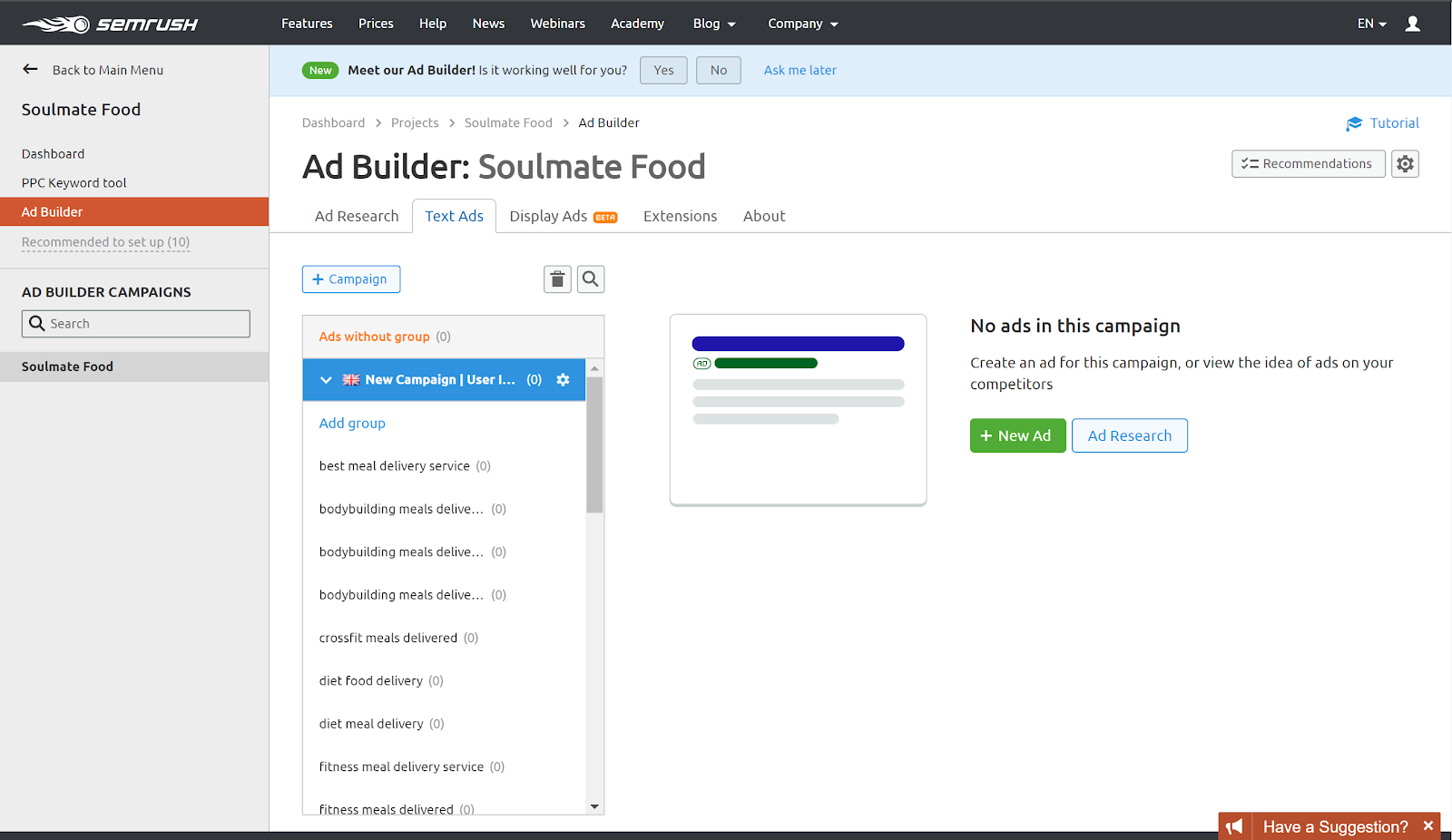Click the ad preview placeholder thumbnail
The width and height of the screenshot is (1452, 840).
(x=798, y=410)
